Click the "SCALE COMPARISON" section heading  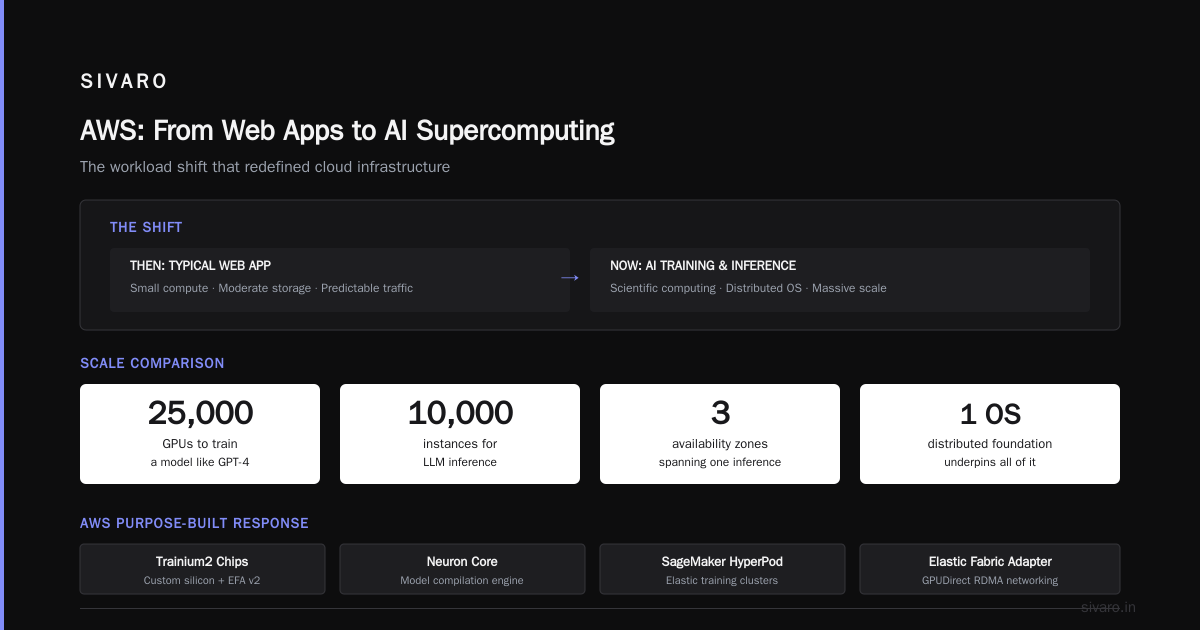tap(152, 364)
